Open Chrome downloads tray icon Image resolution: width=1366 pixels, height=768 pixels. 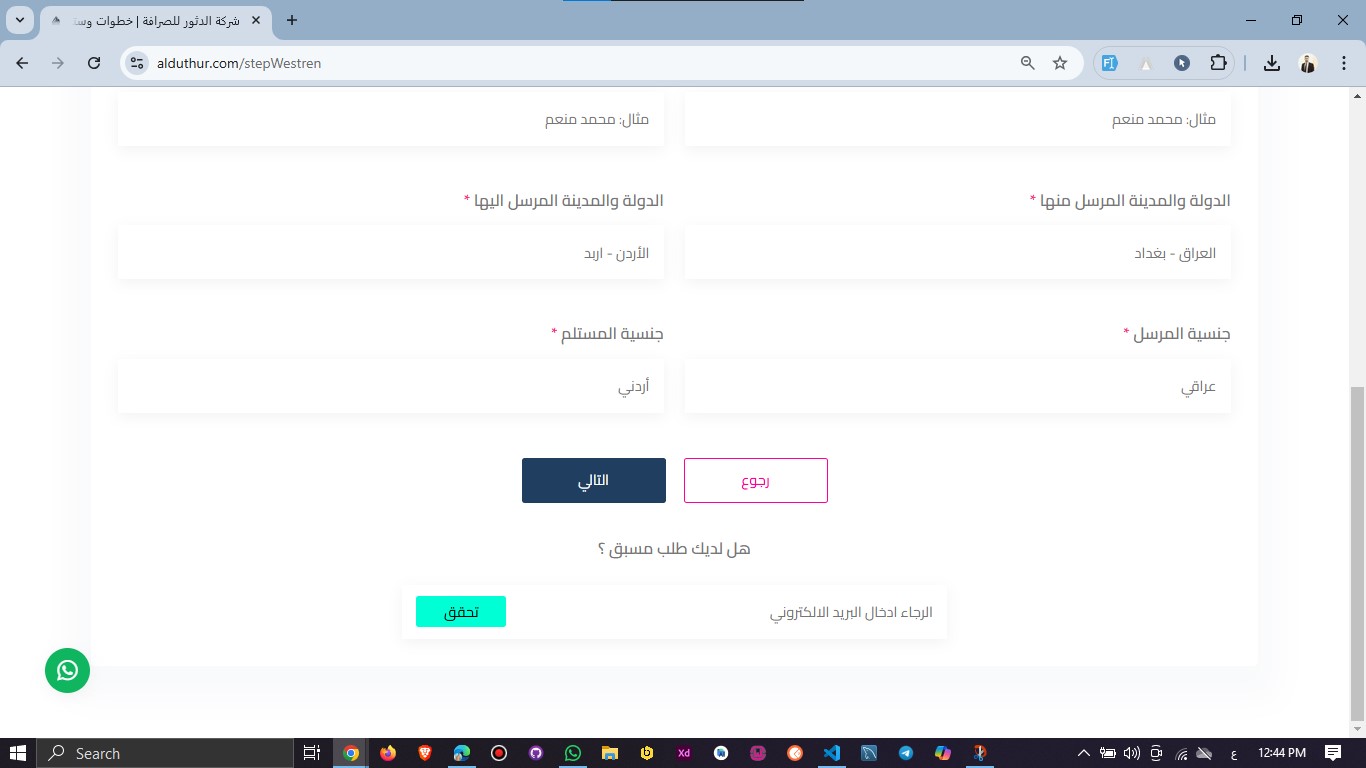(1271, 63)
